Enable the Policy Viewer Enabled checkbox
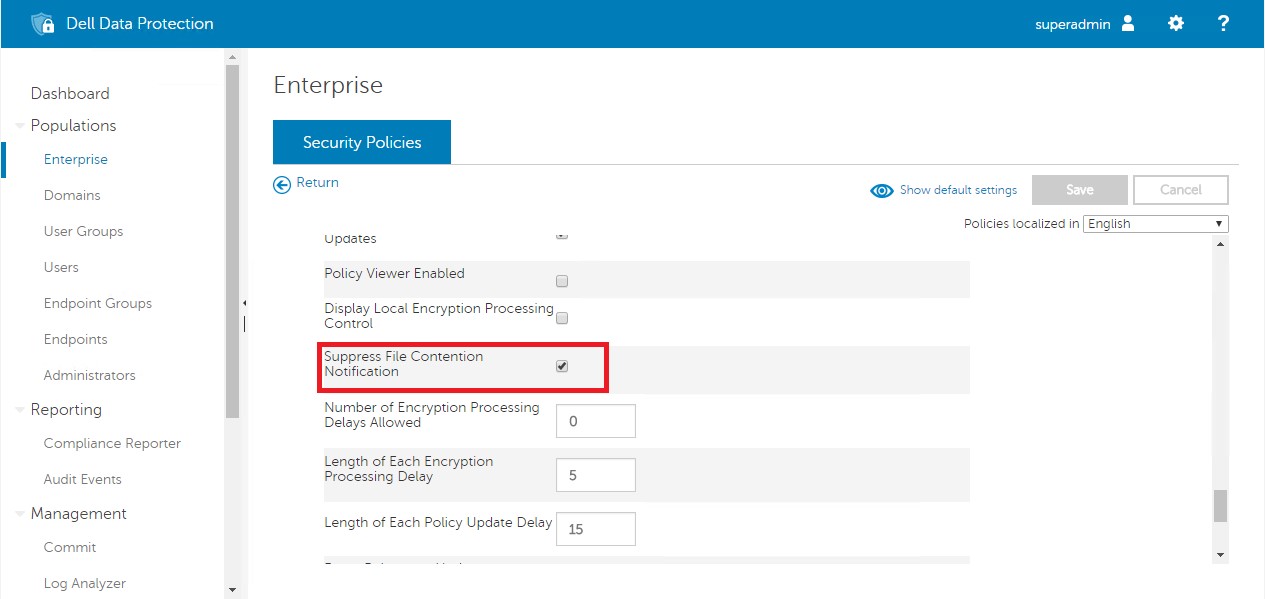1265x599 pixels. (x=561, y=281)
